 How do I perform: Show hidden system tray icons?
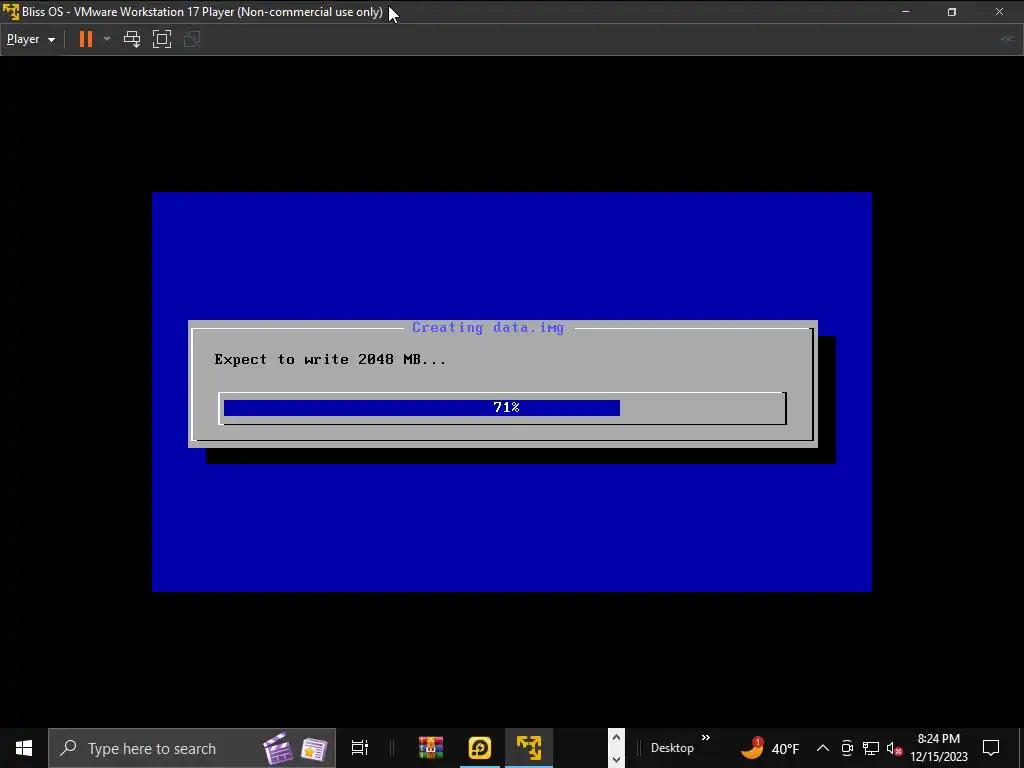pyautogui.click(x=823, y=748)
